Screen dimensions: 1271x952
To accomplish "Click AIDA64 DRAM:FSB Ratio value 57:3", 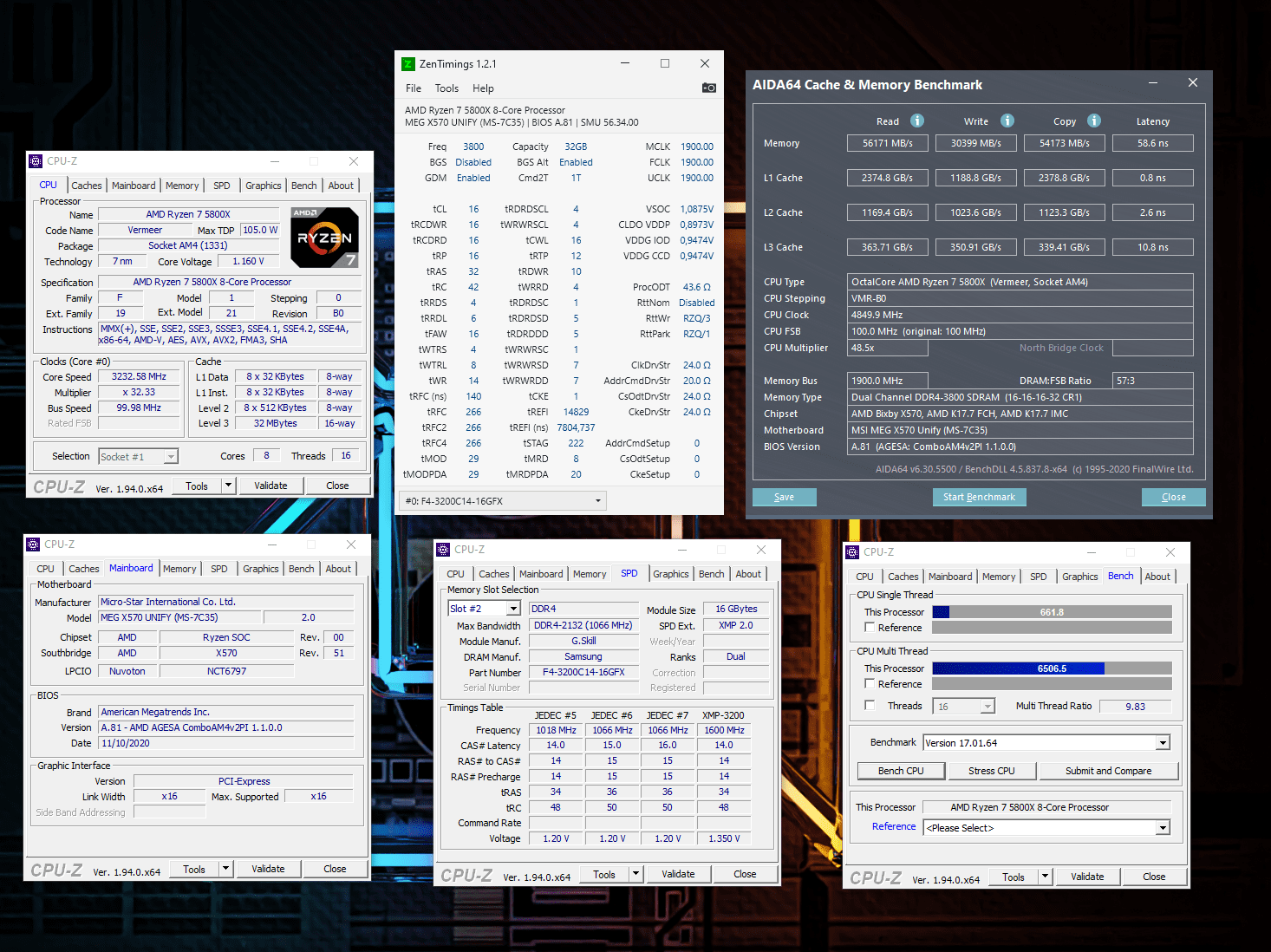I will [1152, 381].
